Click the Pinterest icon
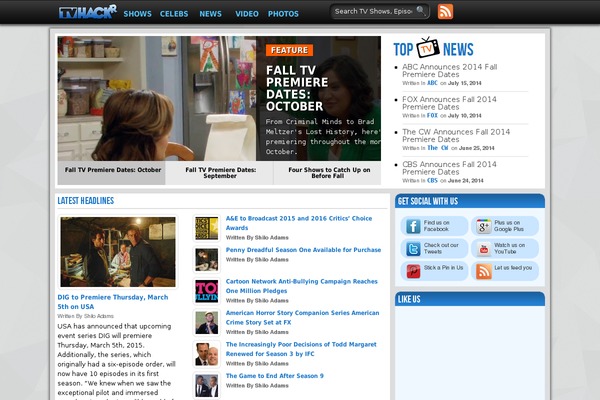The width and height of the screenshot is (600, 400). pos(413,271)
